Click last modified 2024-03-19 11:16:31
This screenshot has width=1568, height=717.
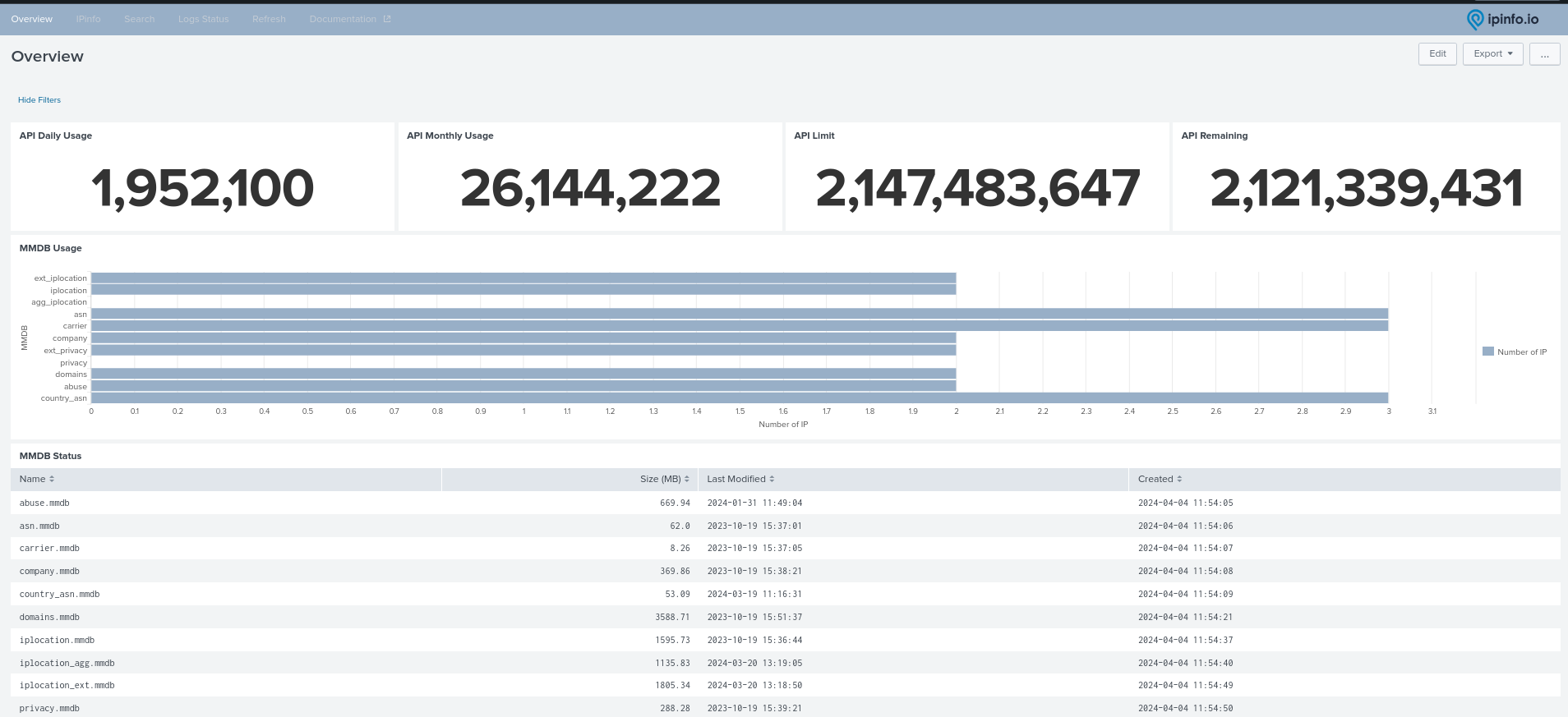click(754, 594)
